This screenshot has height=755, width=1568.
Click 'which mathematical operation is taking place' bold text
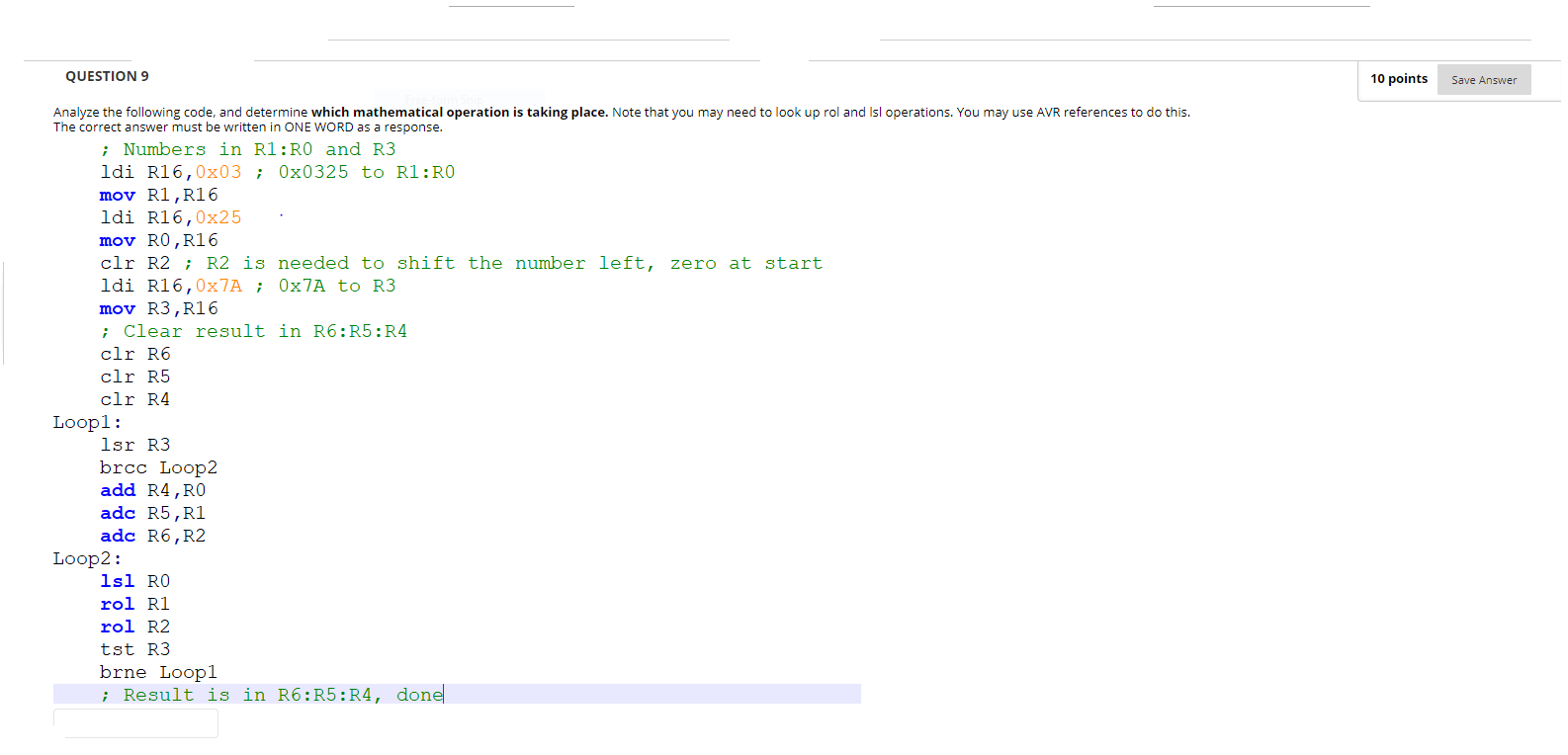[459, 113]
